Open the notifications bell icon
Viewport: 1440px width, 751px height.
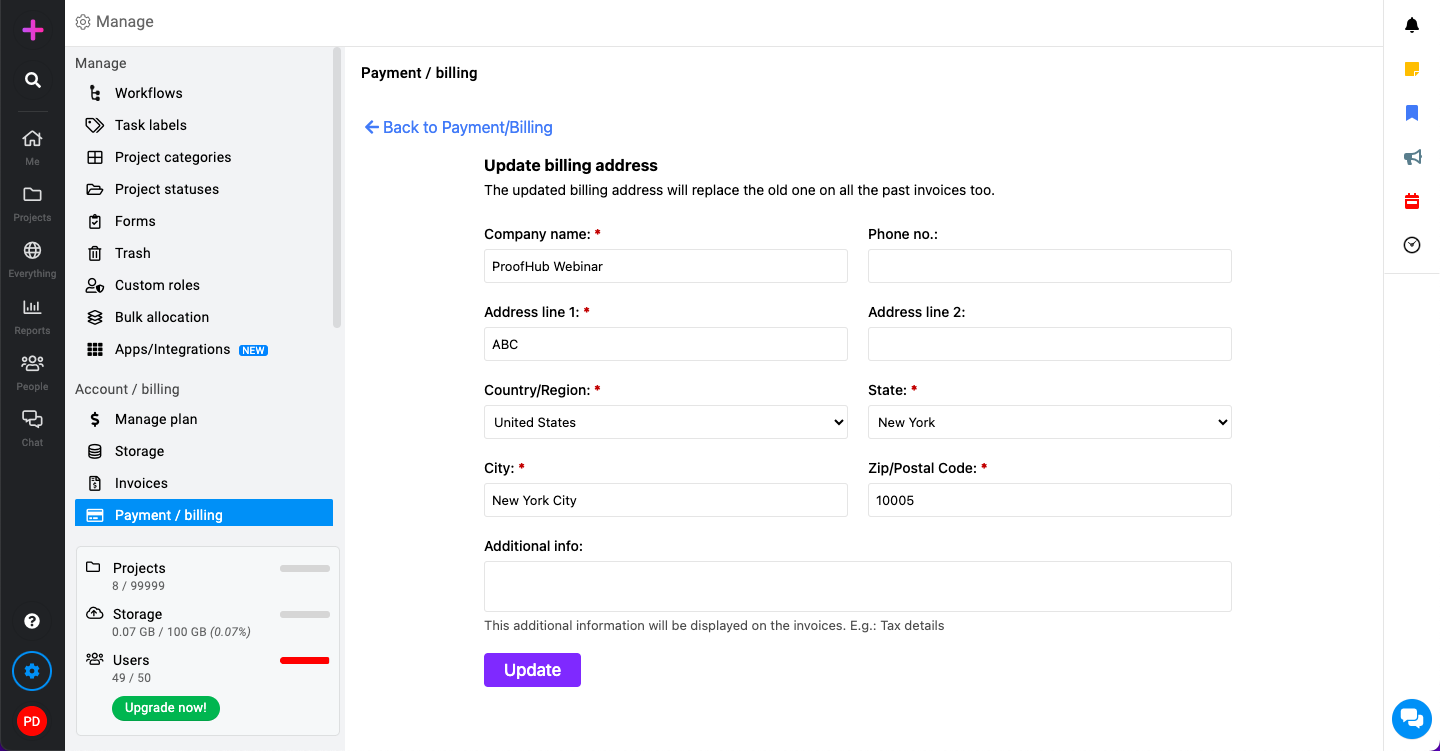pyautogui.click(x=1412, y=25)
